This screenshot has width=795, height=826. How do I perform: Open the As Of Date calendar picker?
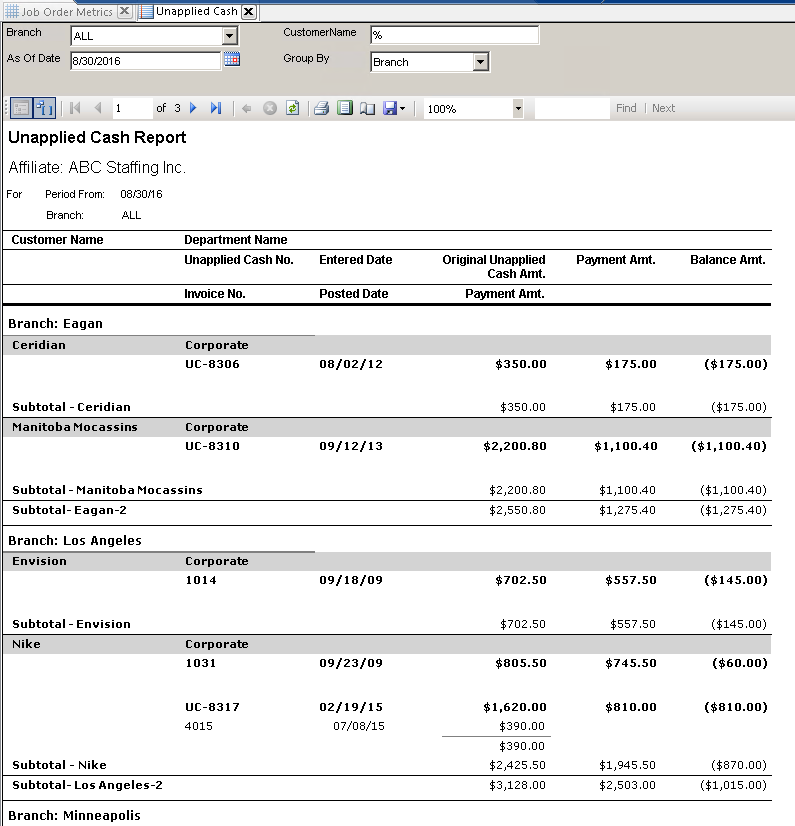point(231,60)
